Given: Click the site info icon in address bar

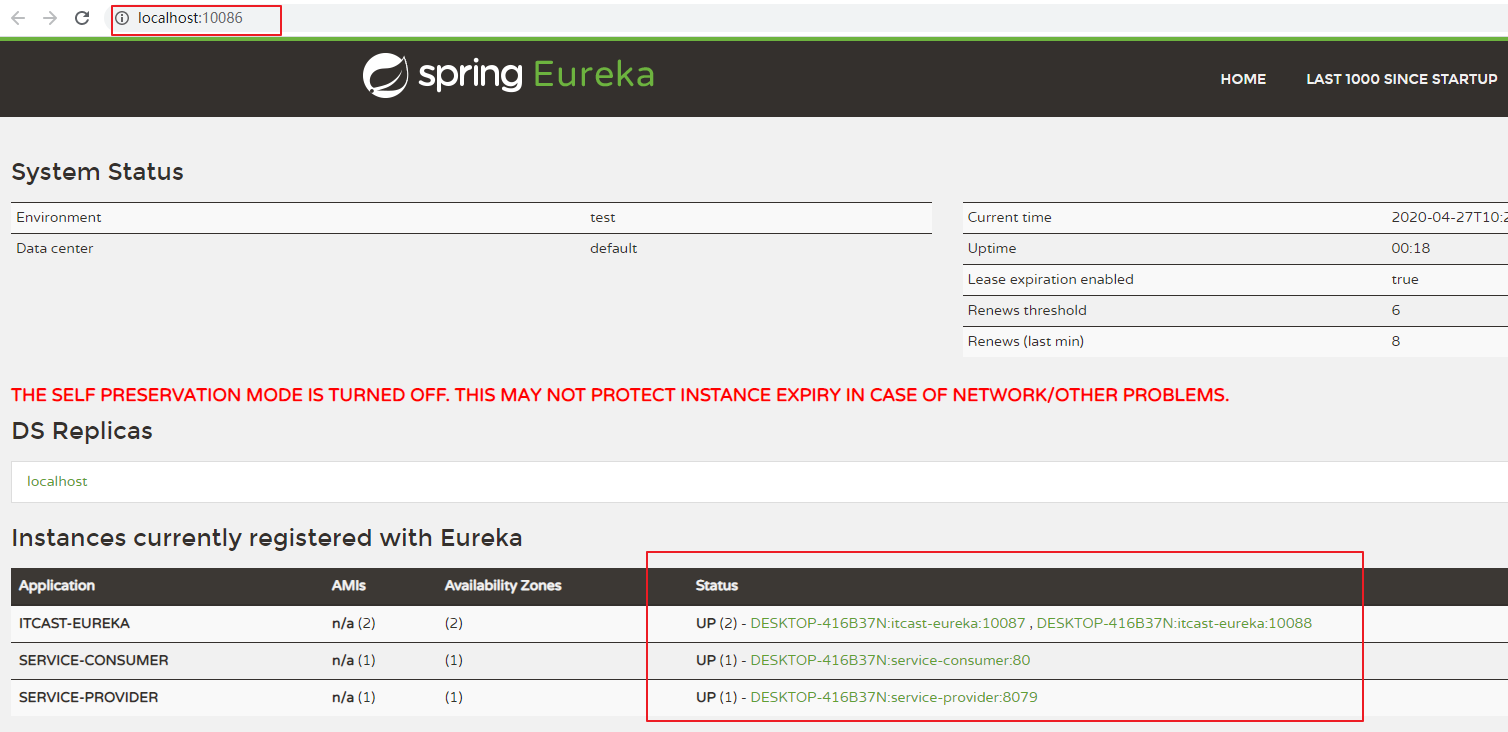Looking at the screenshot, I should pyautogui.click(x=123, y=18).
